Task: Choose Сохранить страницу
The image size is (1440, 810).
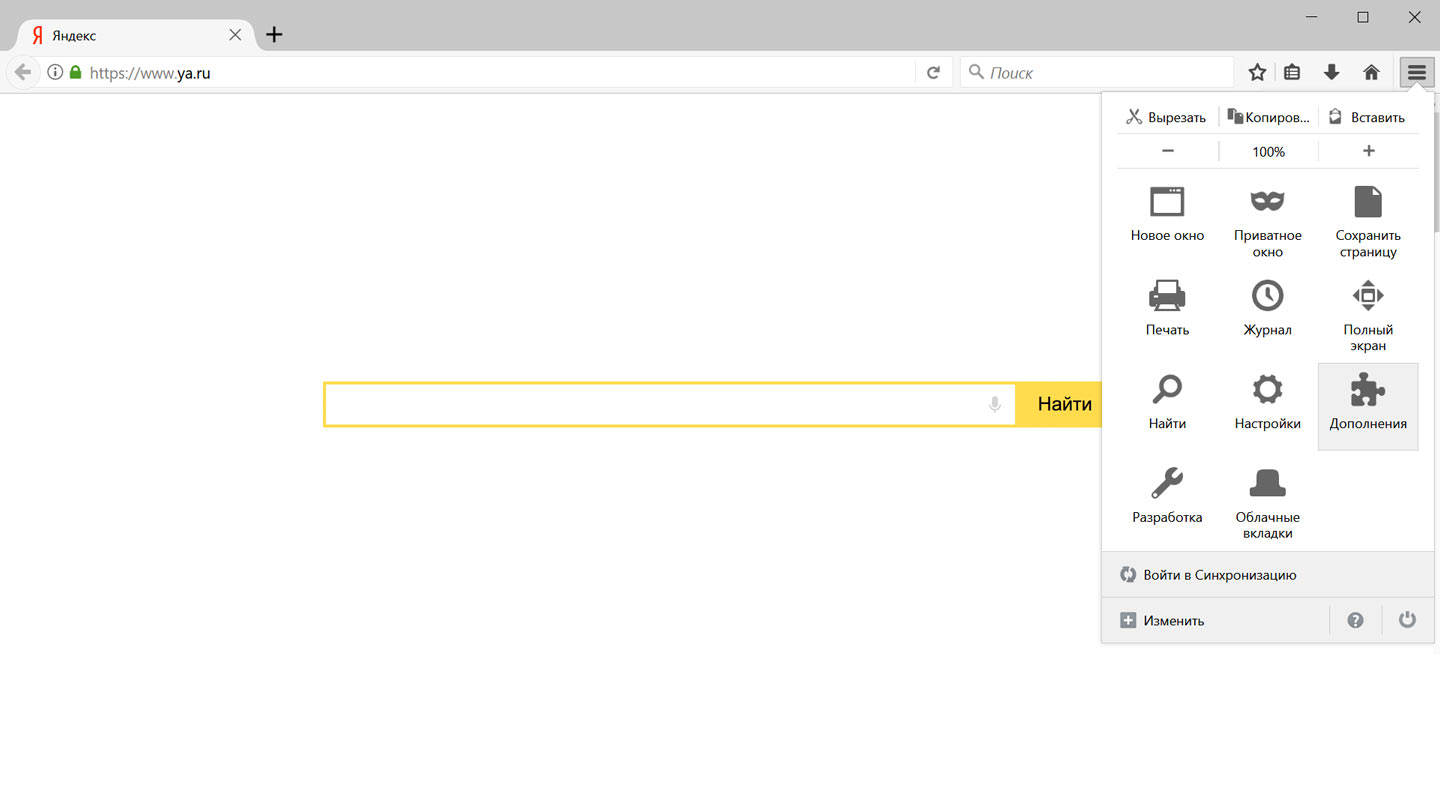Action: pyautogui.click(x=1367, y=222)
